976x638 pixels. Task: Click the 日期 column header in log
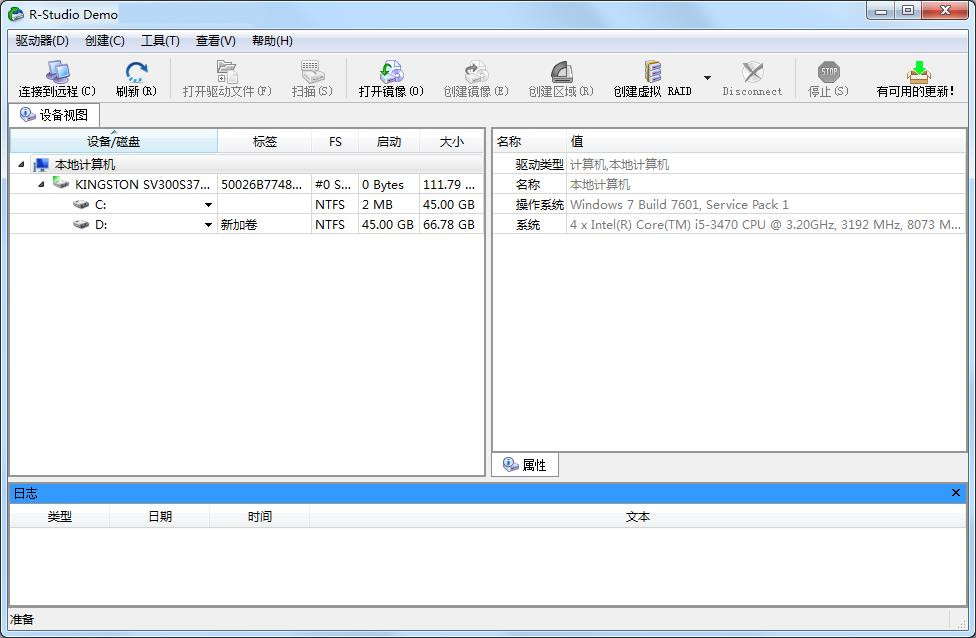coord(160,517)
